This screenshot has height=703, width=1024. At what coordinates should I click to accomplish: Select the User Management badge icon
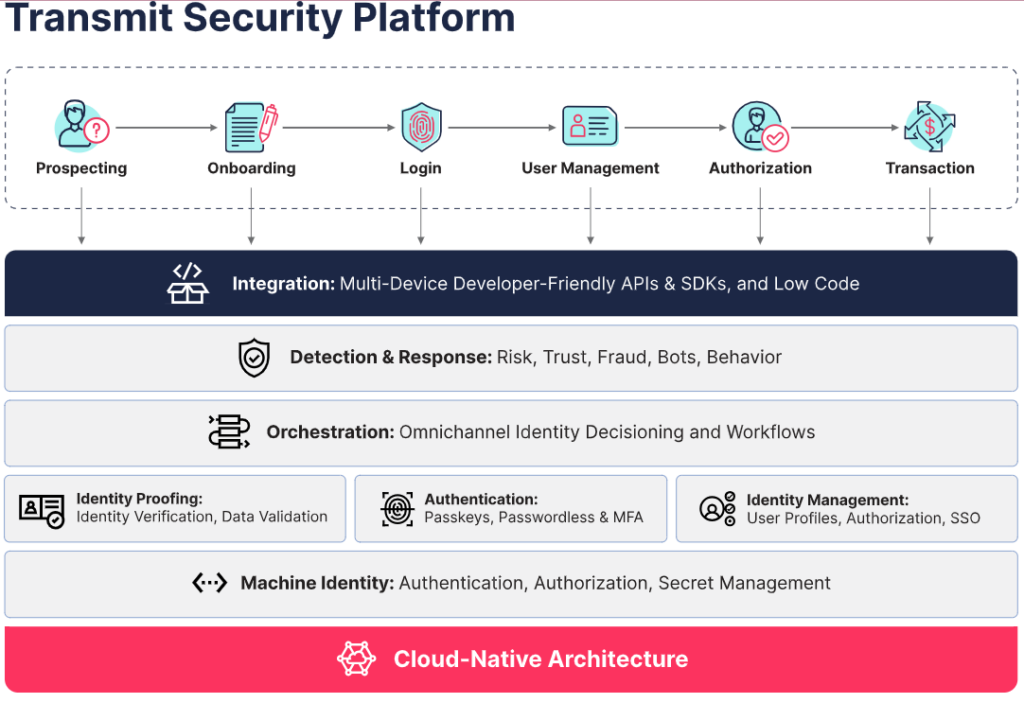(589, 126)
